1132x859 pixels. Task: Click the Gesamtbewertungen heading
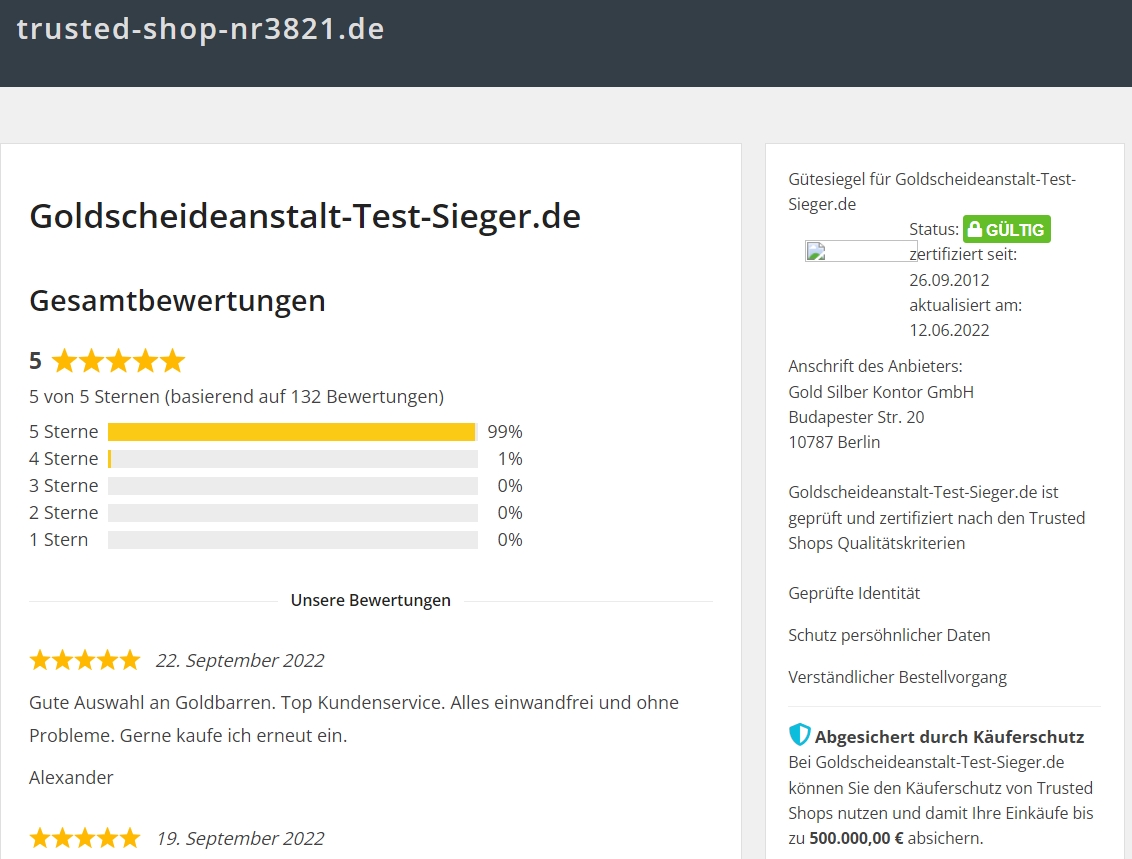tap(178, 301)
